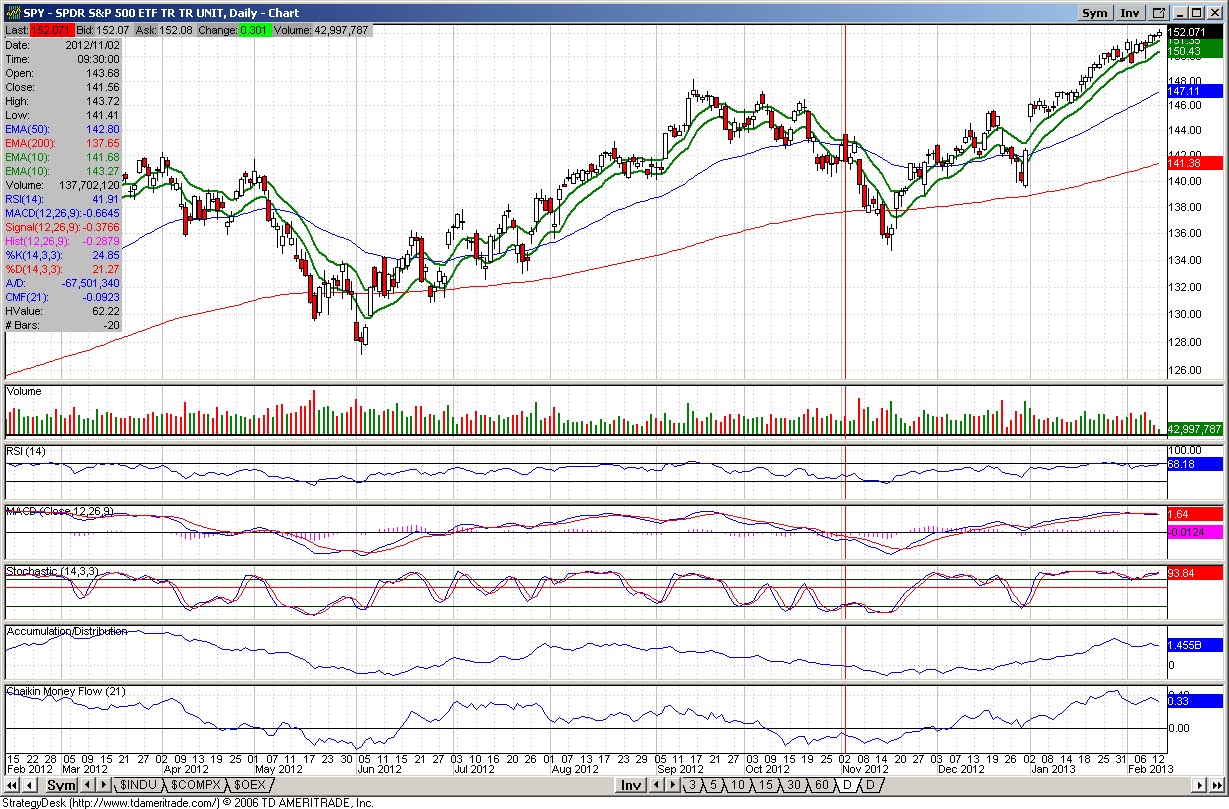Select the $INDU symbol tab

point(138,785)
